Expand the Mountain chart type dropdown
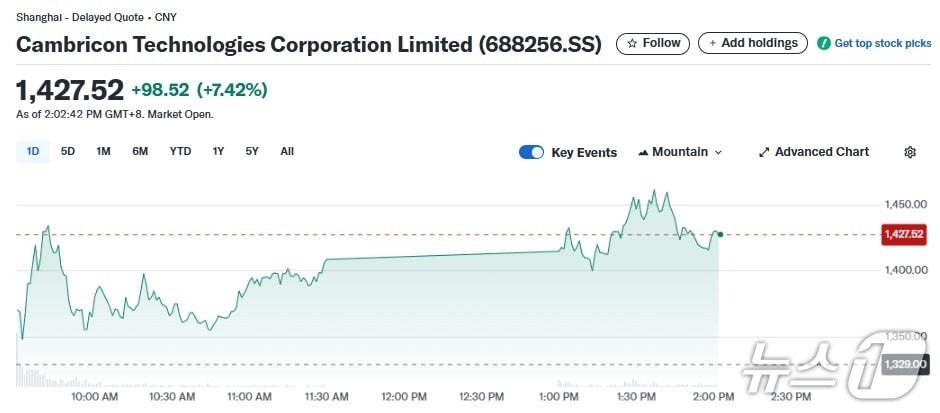This screenshot has width=940, height=413. pyautogui.click(x=718, y=152)
